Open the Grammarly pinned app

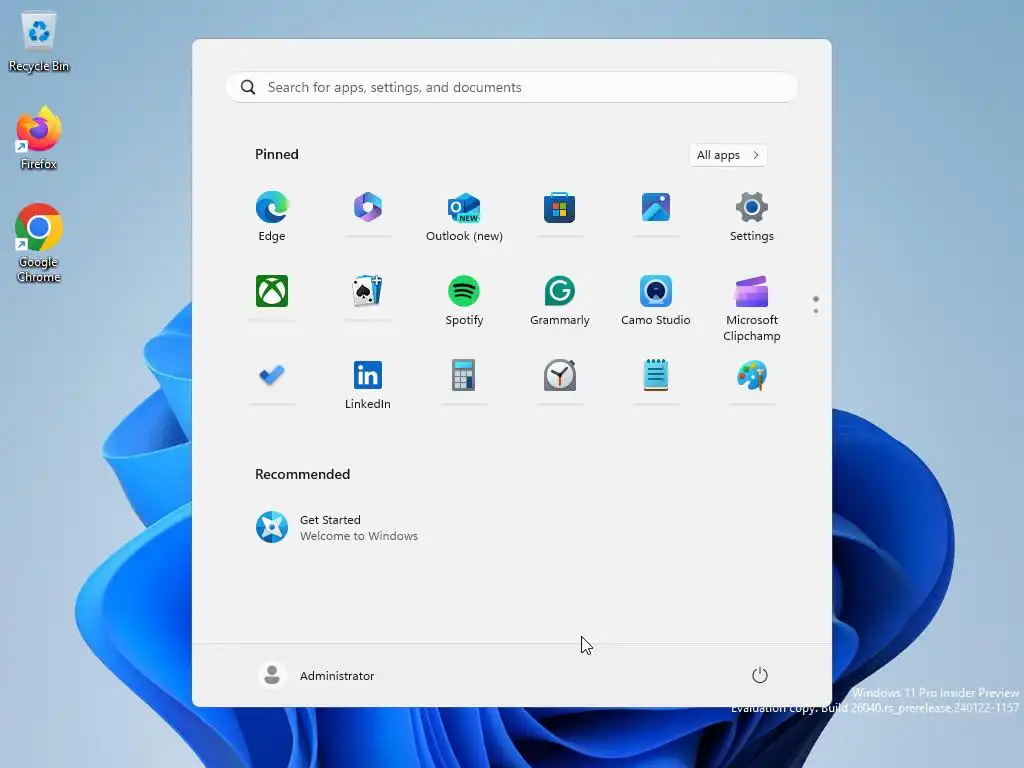[560, 300]
